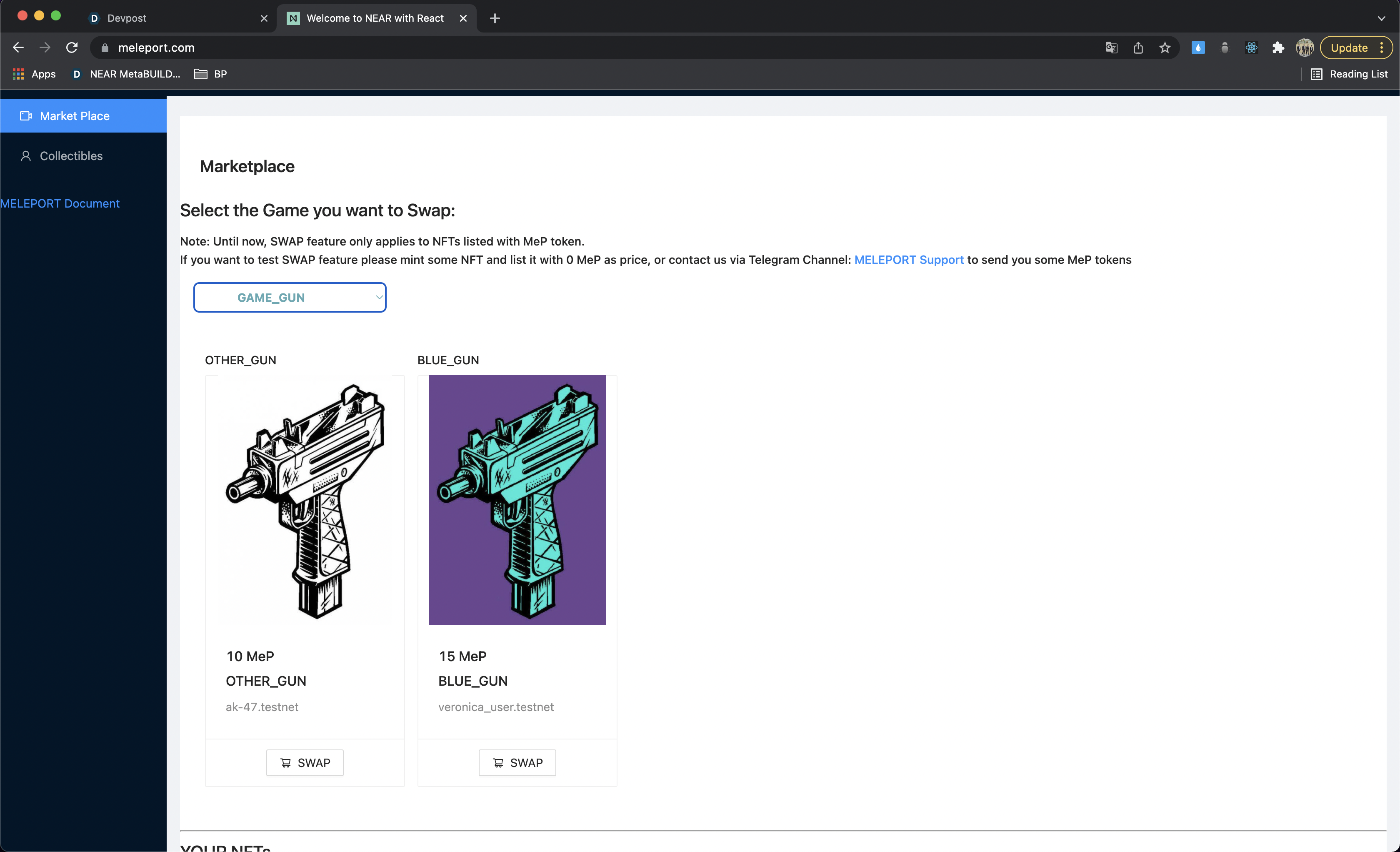This screenshot has width=1400, height=852.
Task: Click the BLUE_GUN NFT image
Action: (517, 500)
